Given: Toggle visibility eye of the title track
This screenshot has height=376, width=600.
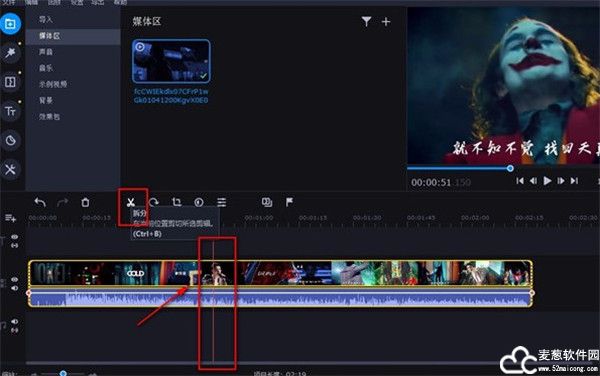Looking at the screenshot, I should click(x=15, y=237).
